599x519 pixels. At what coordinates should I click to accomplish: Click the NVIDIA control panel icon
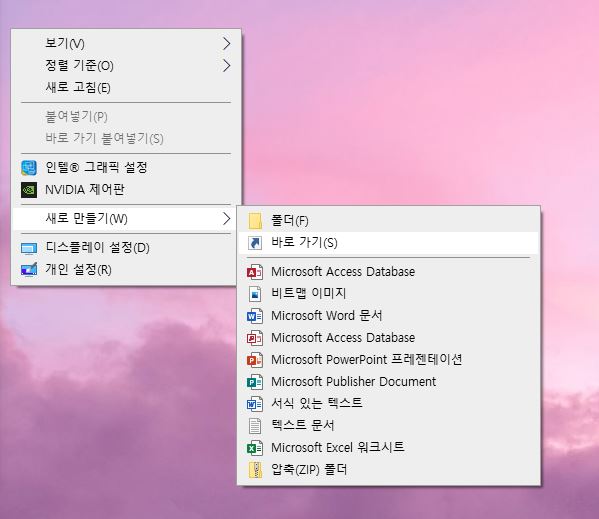29,190
